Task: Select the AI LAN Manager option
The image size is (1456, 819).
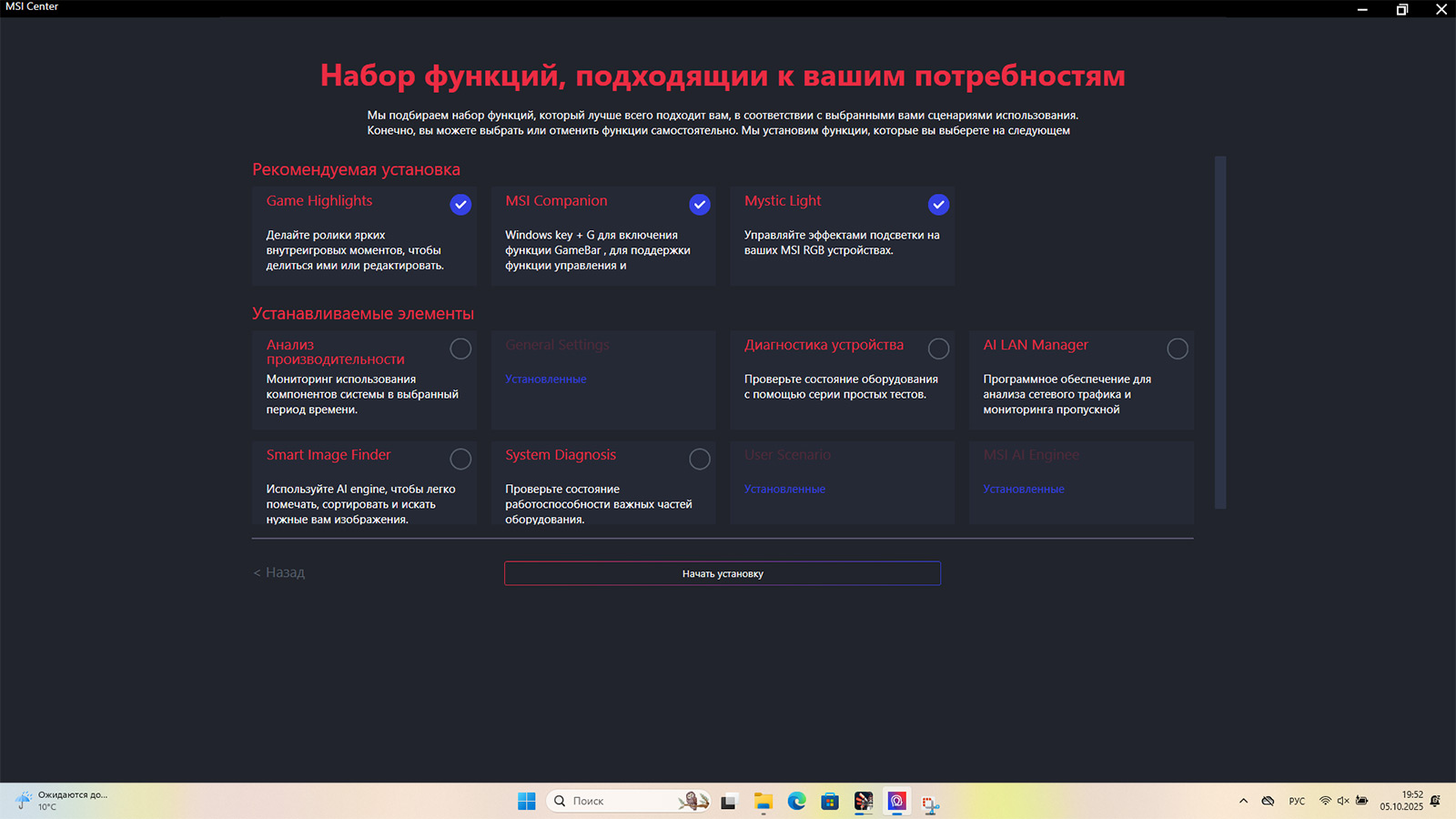Action: (x=1178, y=349)
